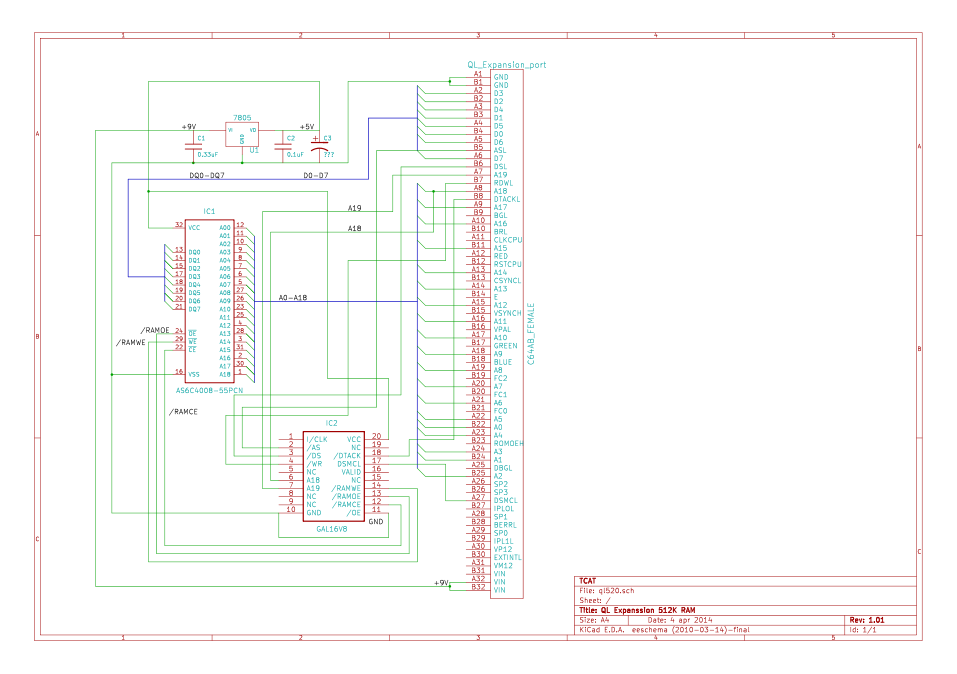957x674 pixels.
Task: Click the QL_Expansion_port connector title
Action: click(x=507, y=65)
